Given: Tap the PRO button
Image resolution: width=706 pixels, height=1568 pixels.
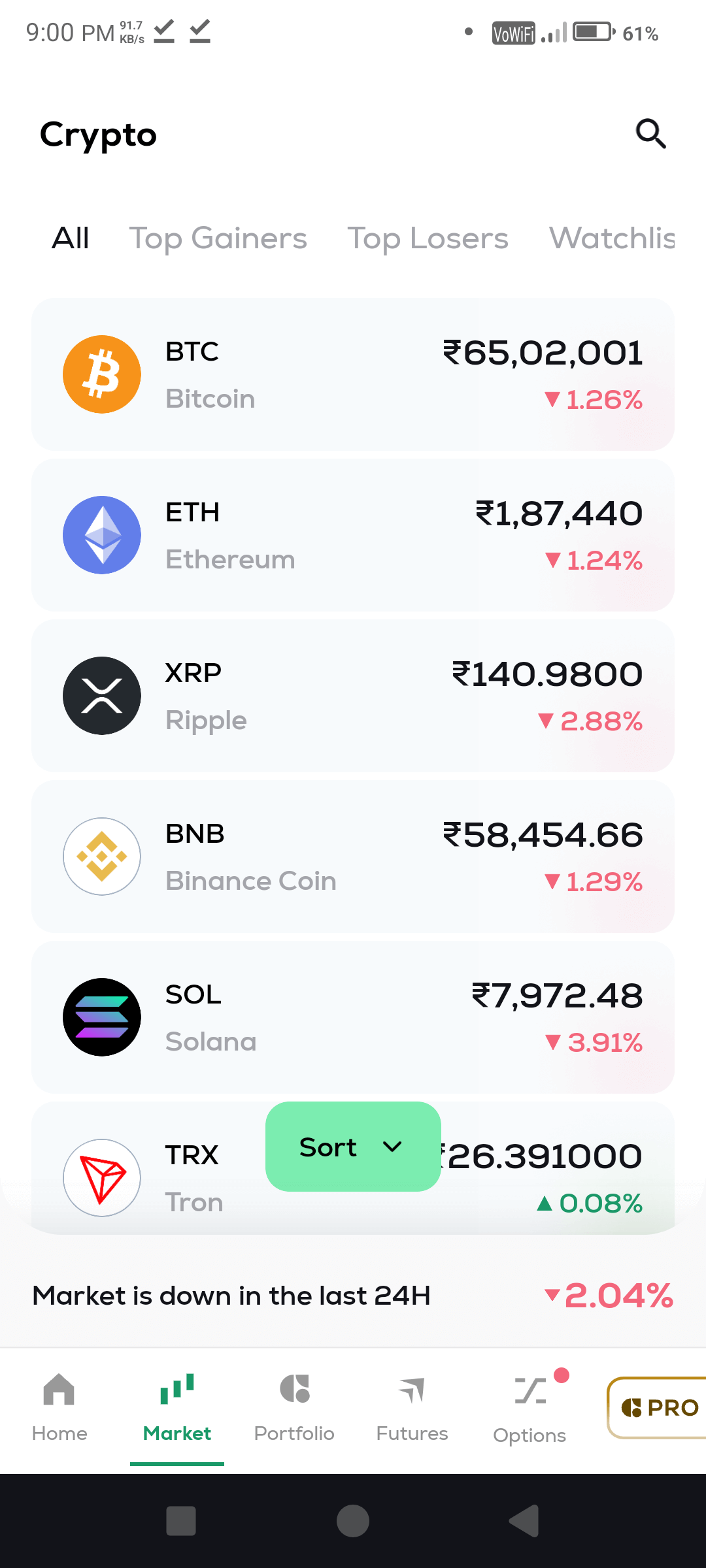Looking at the screenshot, I should click(x=659, y=1408).
